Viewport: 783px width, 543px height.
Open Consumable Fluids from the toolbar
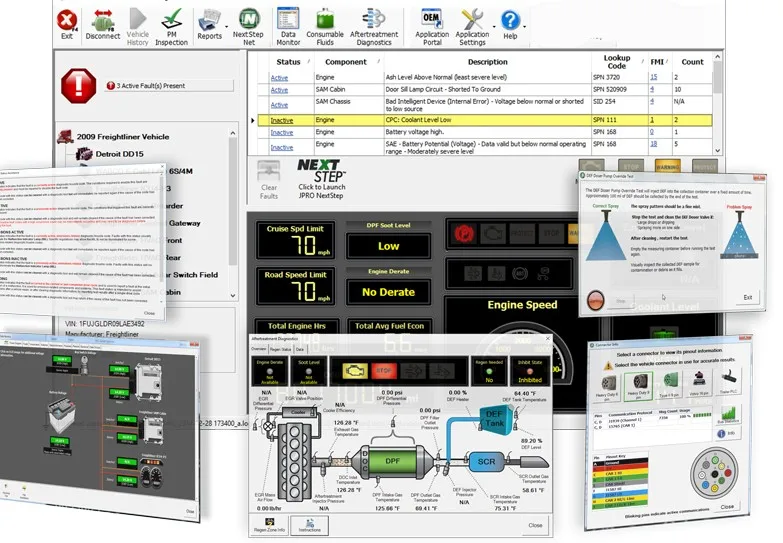tap(325, 27)
